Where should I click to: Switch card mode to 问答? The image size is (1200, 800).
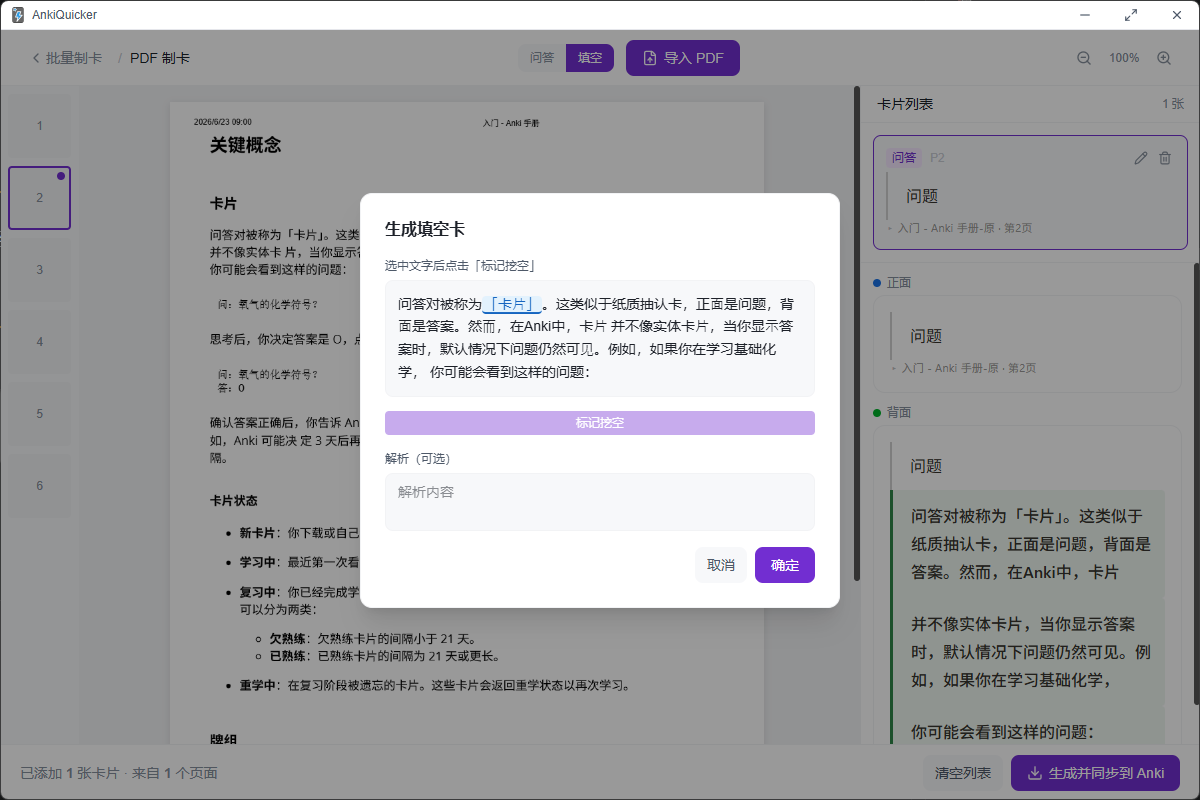542,58
